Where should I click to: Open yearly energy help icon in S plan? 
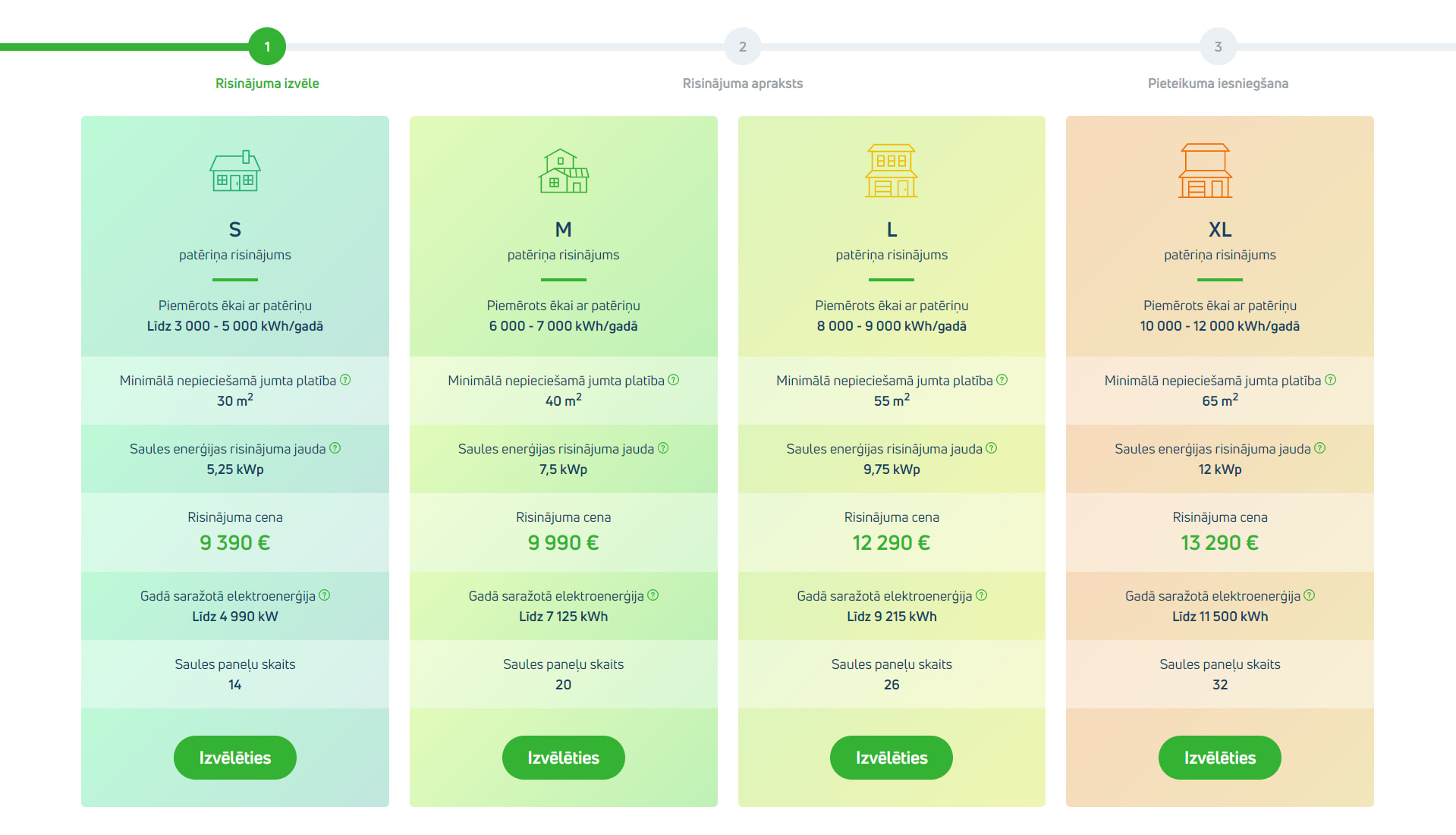(325, 595)
